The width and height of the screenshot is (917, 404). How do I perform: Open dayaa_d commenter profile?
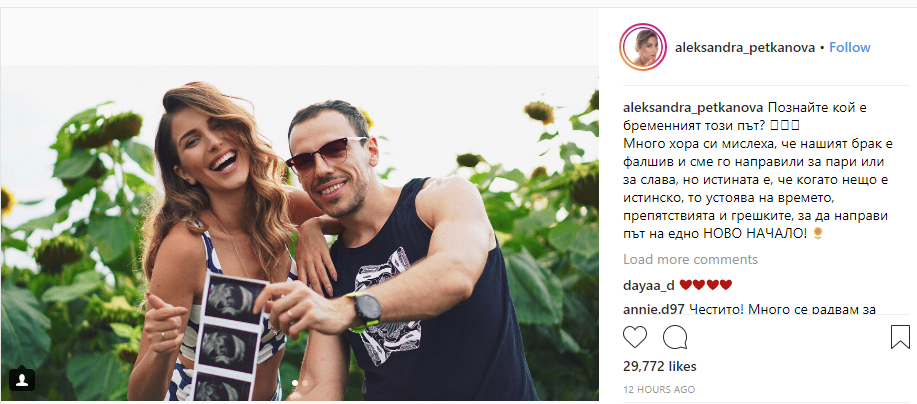tap(649, 285)
